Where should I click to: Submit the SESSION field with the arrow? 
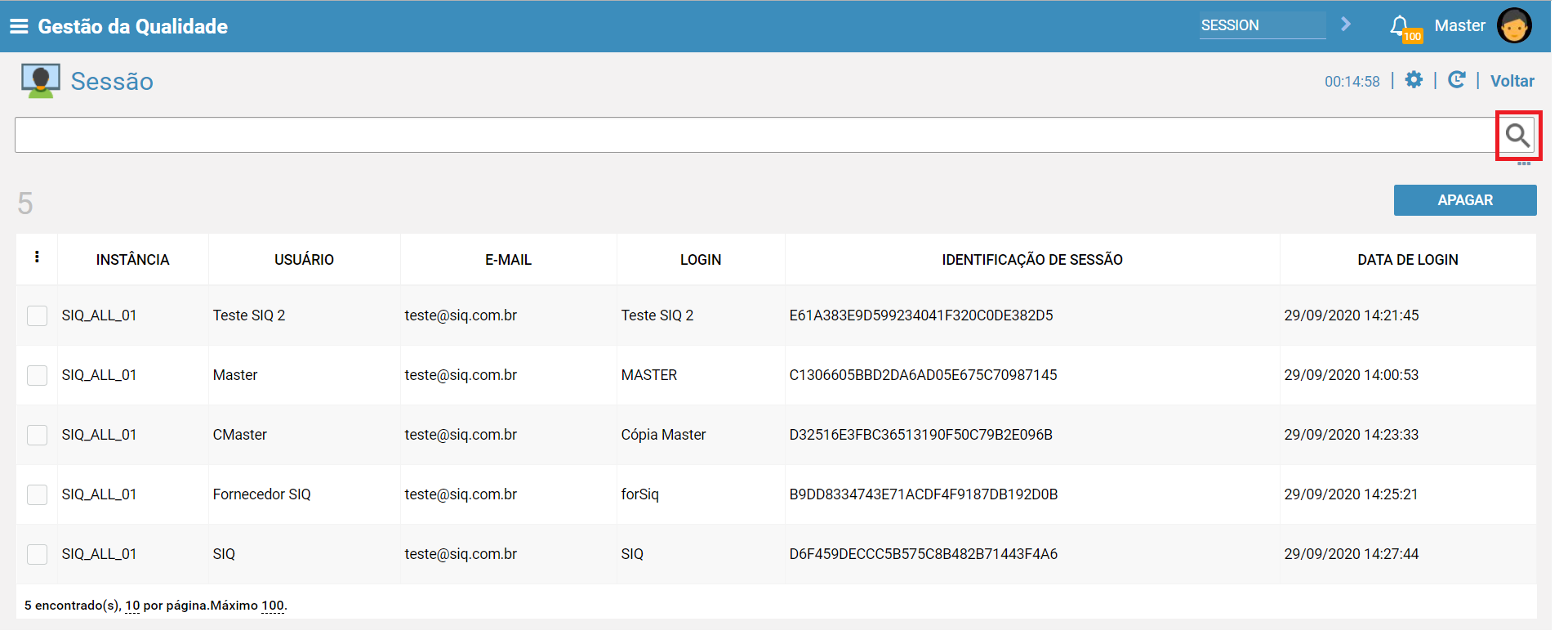click(1346, 25)
